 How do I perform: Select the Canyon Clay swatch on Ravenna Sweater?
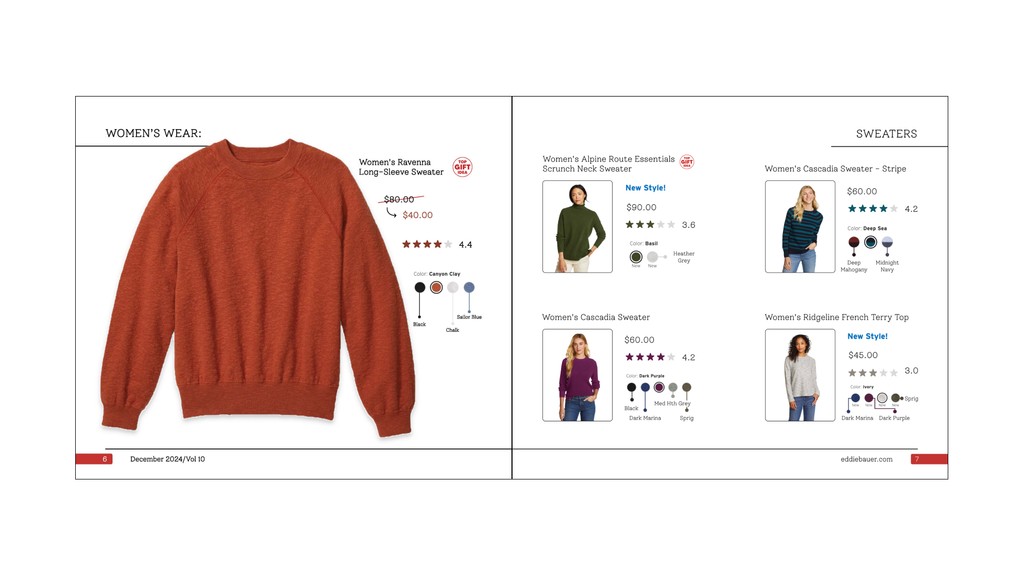click(x=436, y=287)
